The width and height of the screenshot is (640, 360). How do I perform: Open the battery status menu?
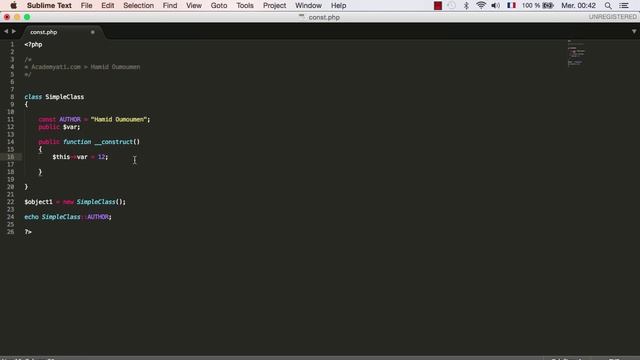(538, 5)
